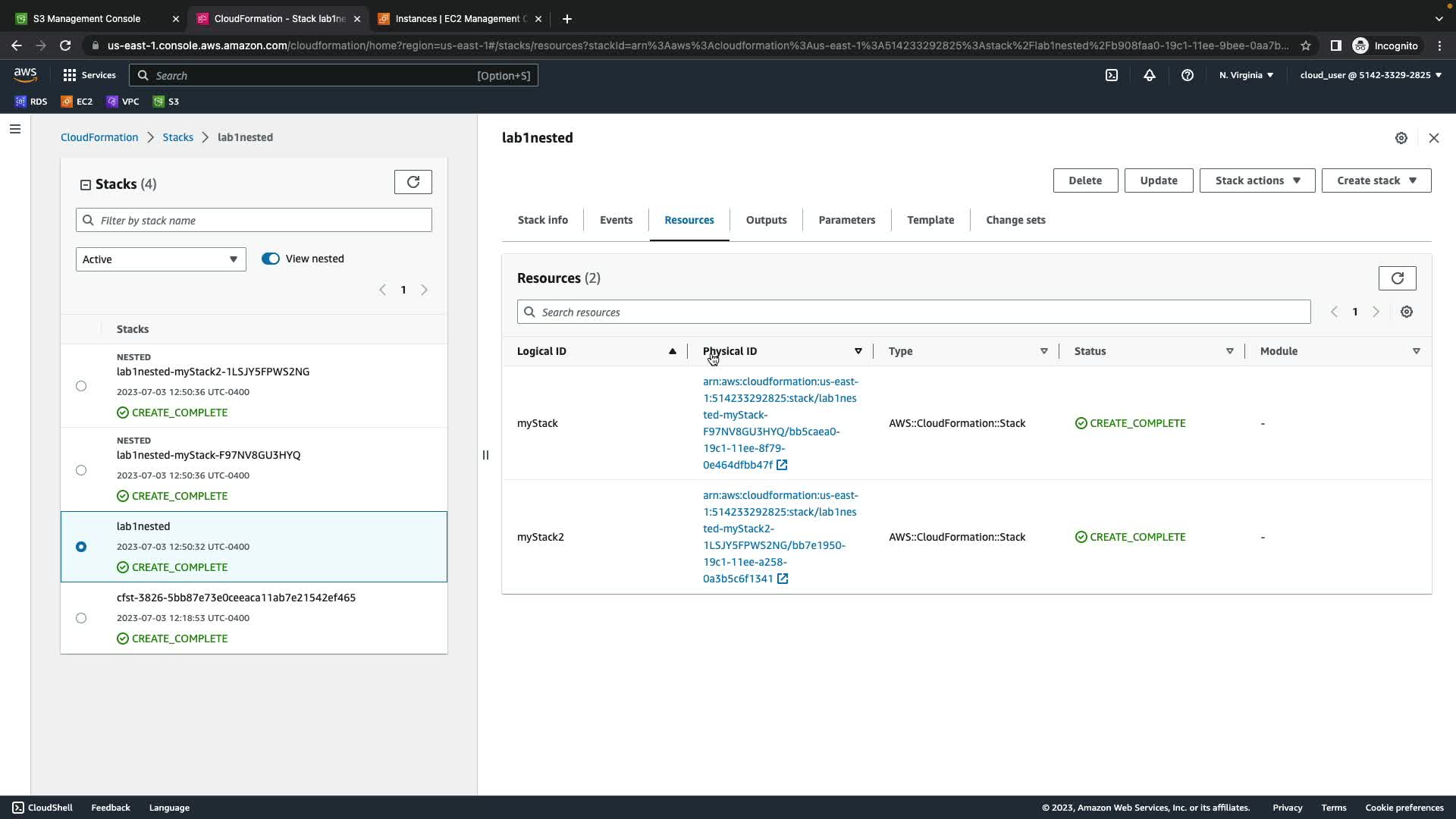Select the cfst-3826 stack radio button
The width and height of the screenshot is (1456, 819).
pos(81,618)
